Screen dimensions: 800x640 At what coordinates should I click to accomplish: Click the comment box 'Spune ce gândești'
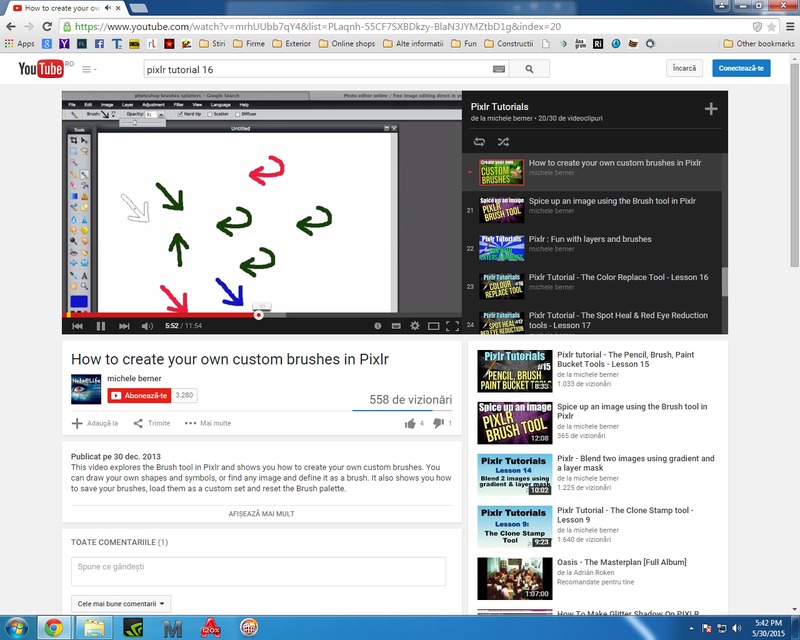pos(258,571)
